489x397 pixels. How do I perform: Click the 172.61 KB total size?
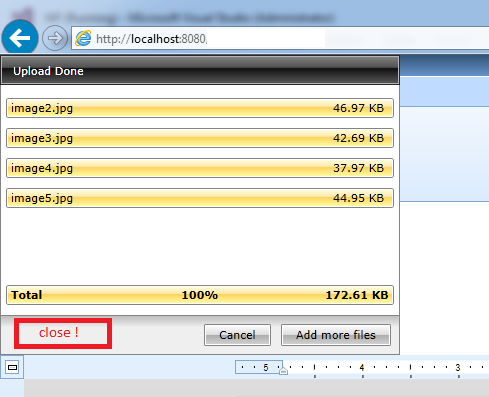(357, 295)
